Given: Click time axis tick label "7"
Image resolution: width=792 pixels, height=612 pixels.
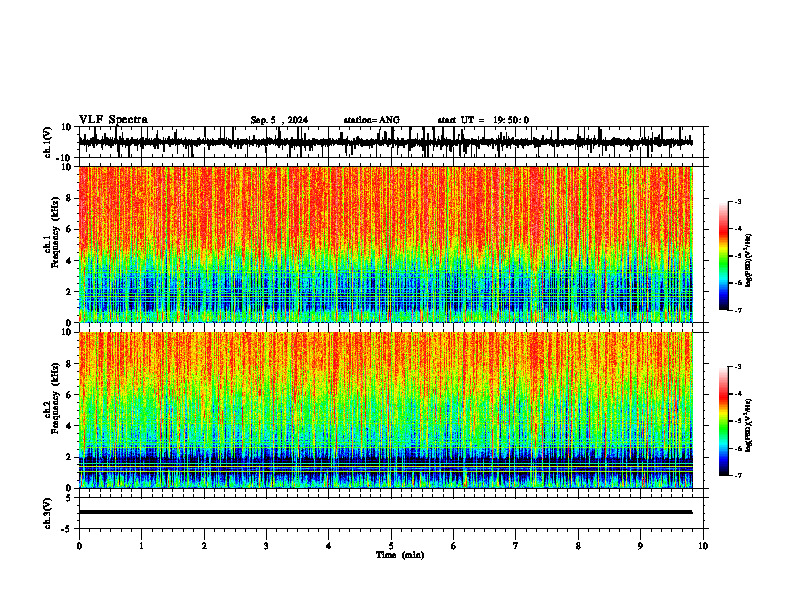Looking at the screenshot, I should (x=516, y=546).
